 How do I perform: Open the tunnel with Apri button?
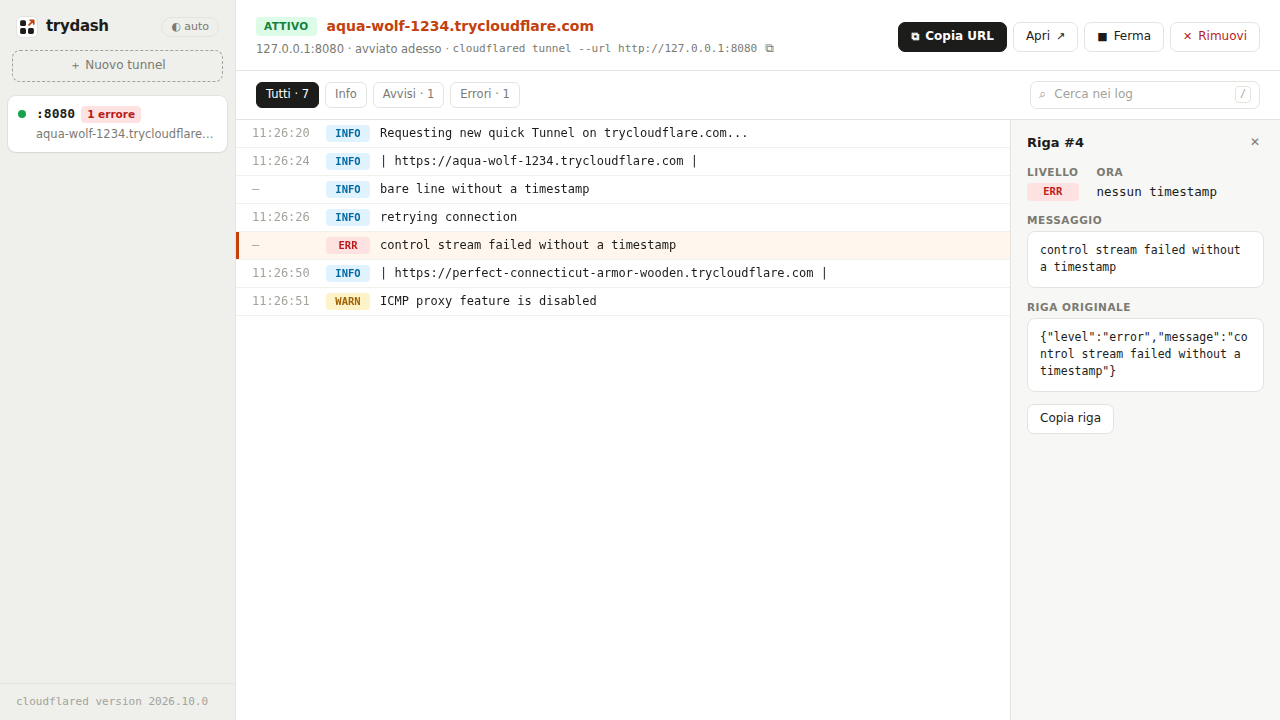tap(1045, 37)
